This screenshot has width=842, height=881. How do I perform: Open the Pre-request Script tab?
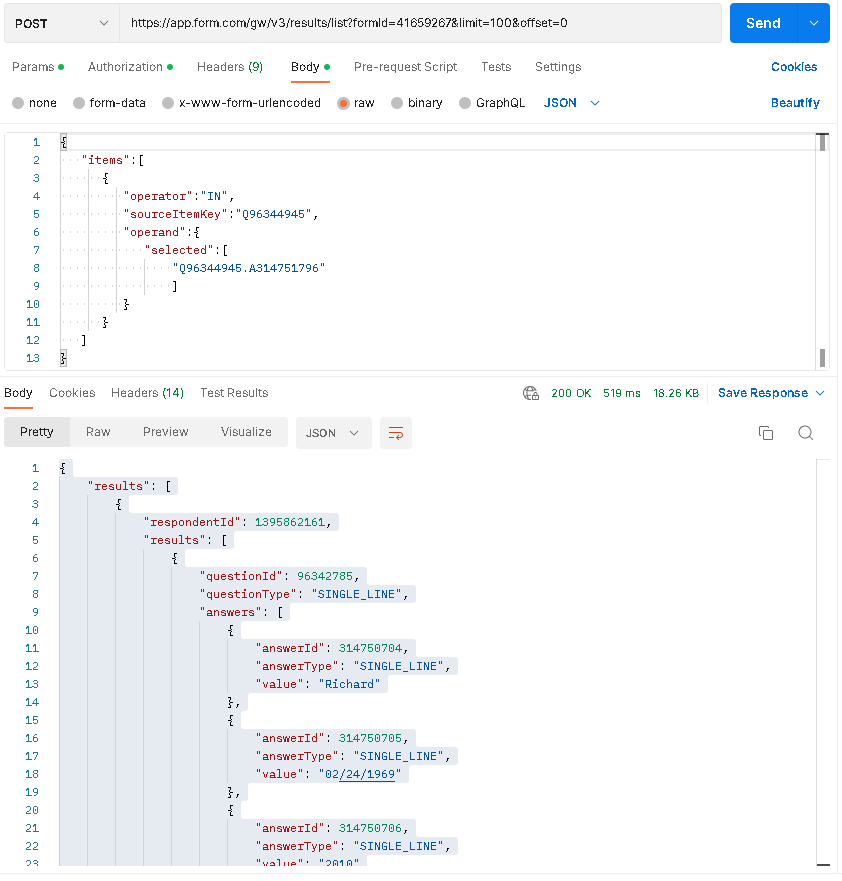coord(405,67)
